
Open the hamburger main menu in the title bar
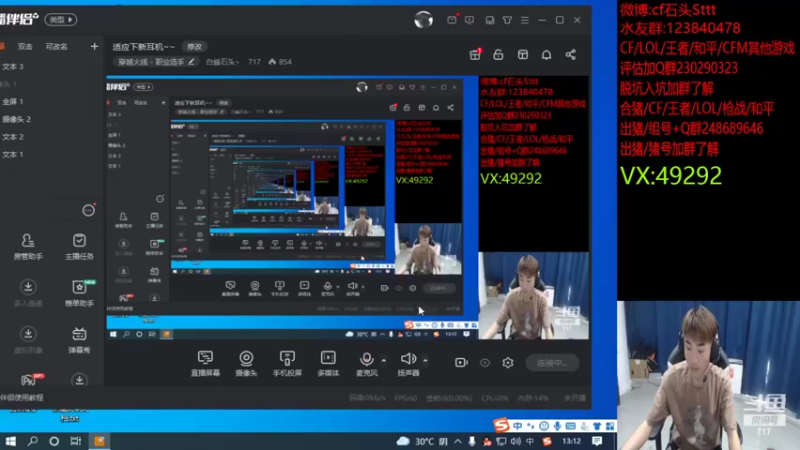[x=525, y=20]
